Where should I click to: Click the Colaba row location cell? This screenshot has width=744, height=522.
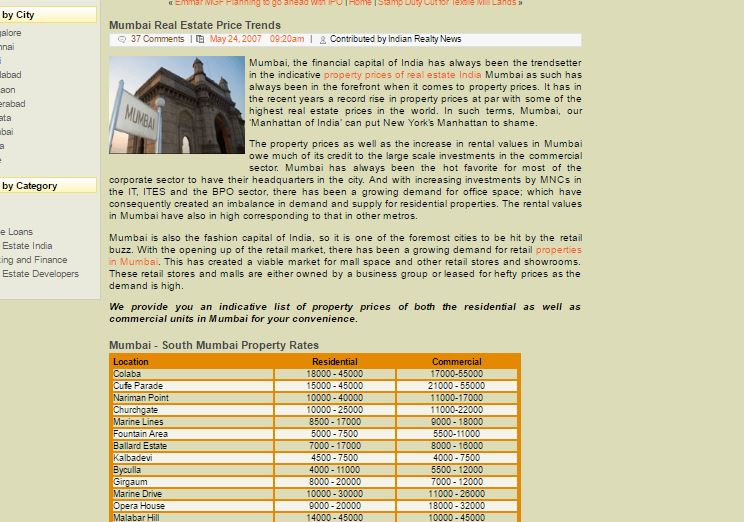click(193, 374)
